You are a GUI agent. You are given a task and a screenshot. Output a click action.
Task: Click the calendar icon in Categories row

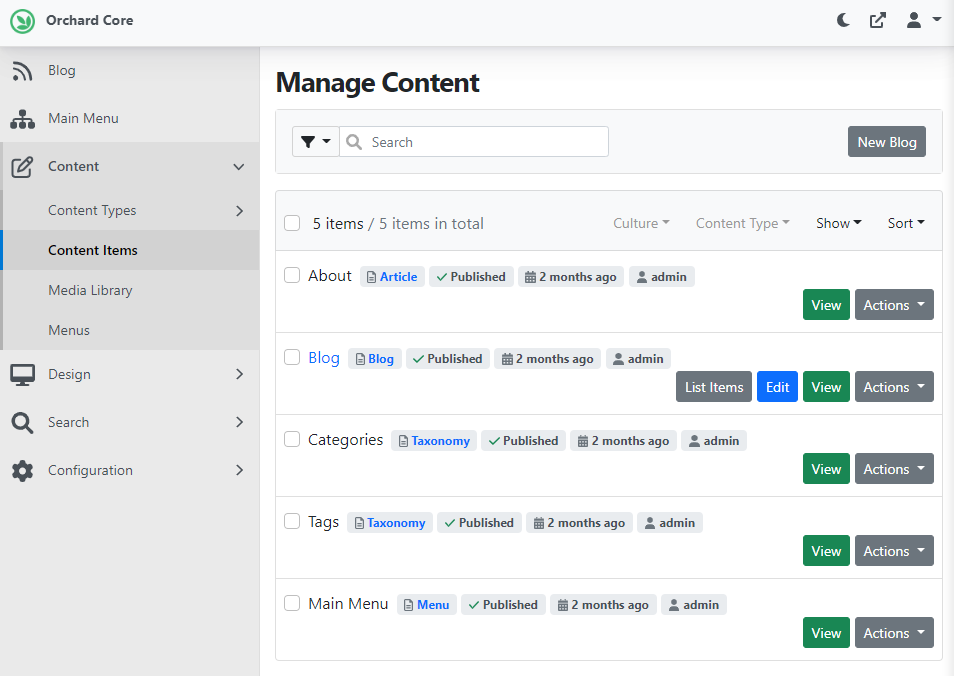583,441
